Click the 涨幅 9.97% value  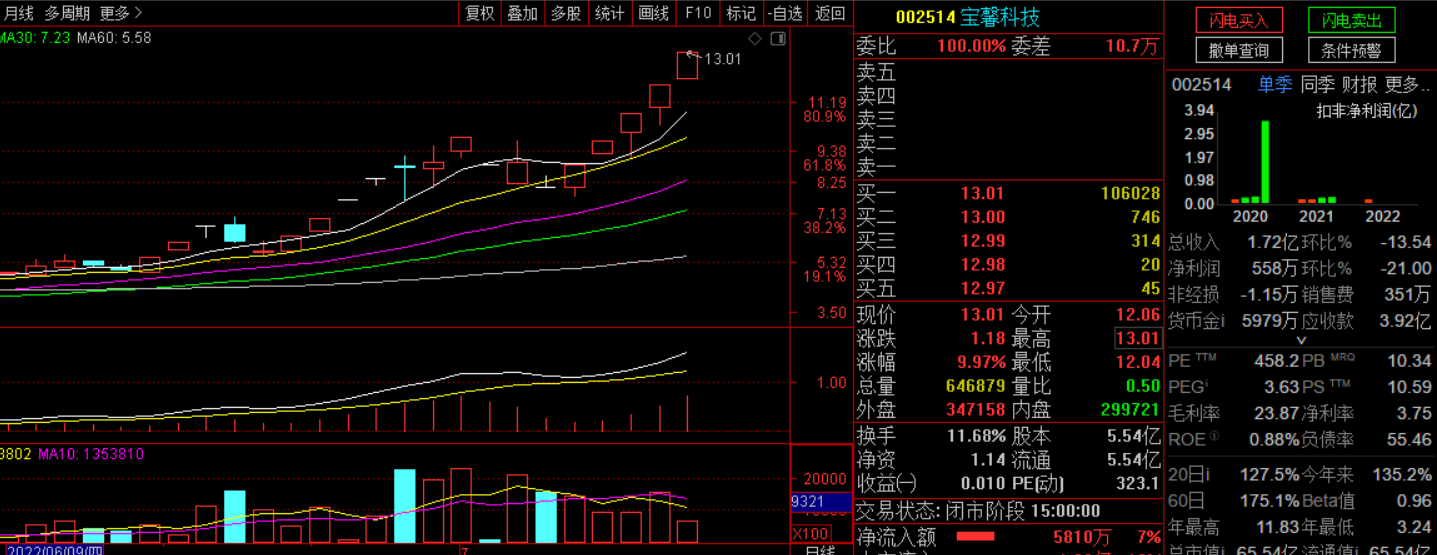(980, 362)
